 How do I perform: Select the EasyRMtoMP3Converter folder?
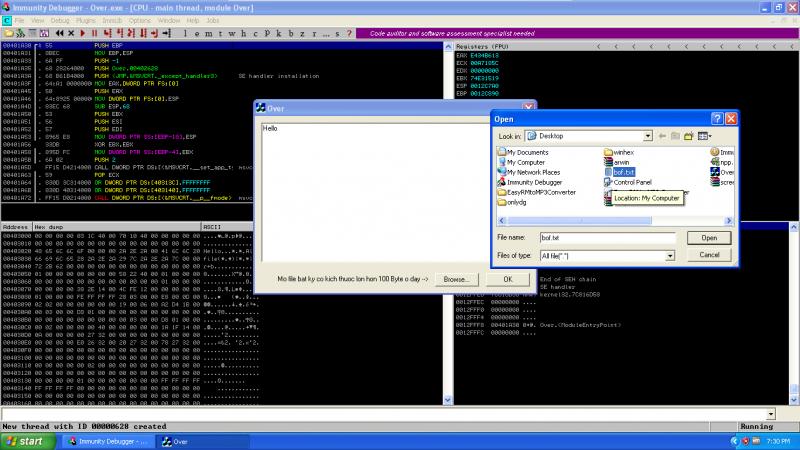point(537,192)
